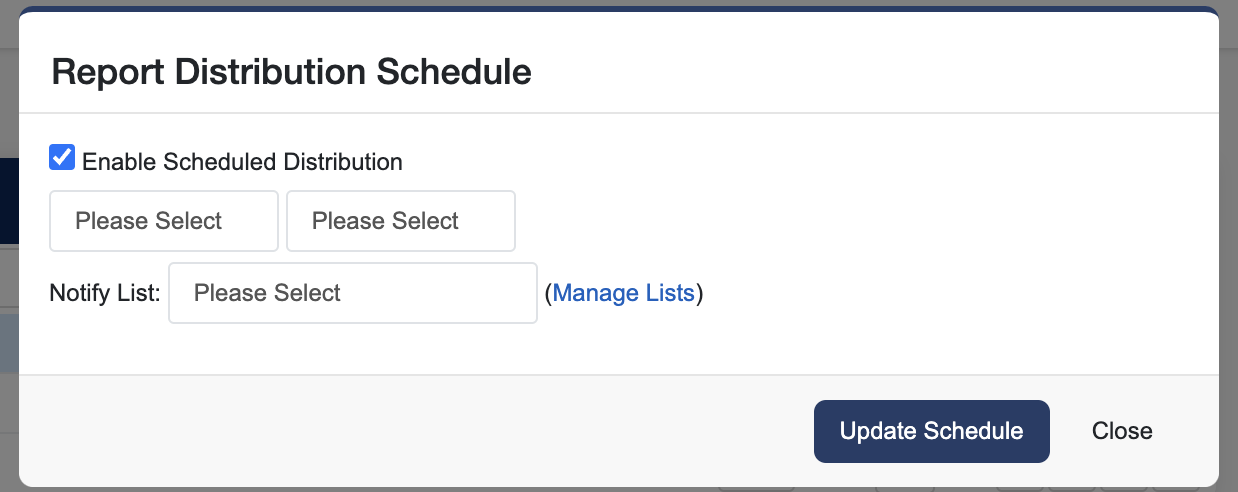Viewport: 1238px width, 492px height.
Task: Toggle scheduled distribution off via blue checkmark
Action: 62,158
